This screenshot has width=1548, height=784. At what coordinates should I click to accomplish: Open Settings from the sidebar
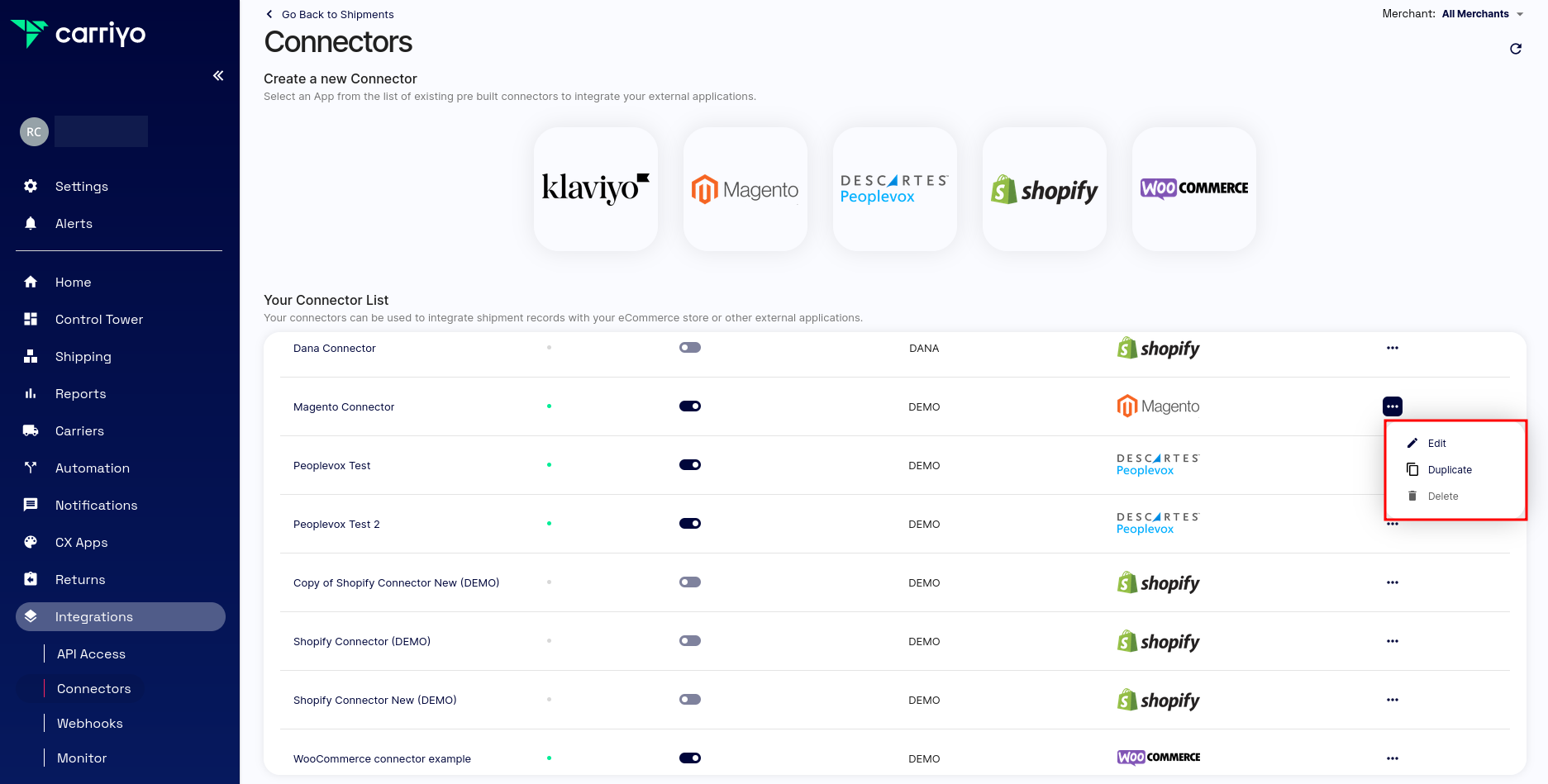coord(81,187)
